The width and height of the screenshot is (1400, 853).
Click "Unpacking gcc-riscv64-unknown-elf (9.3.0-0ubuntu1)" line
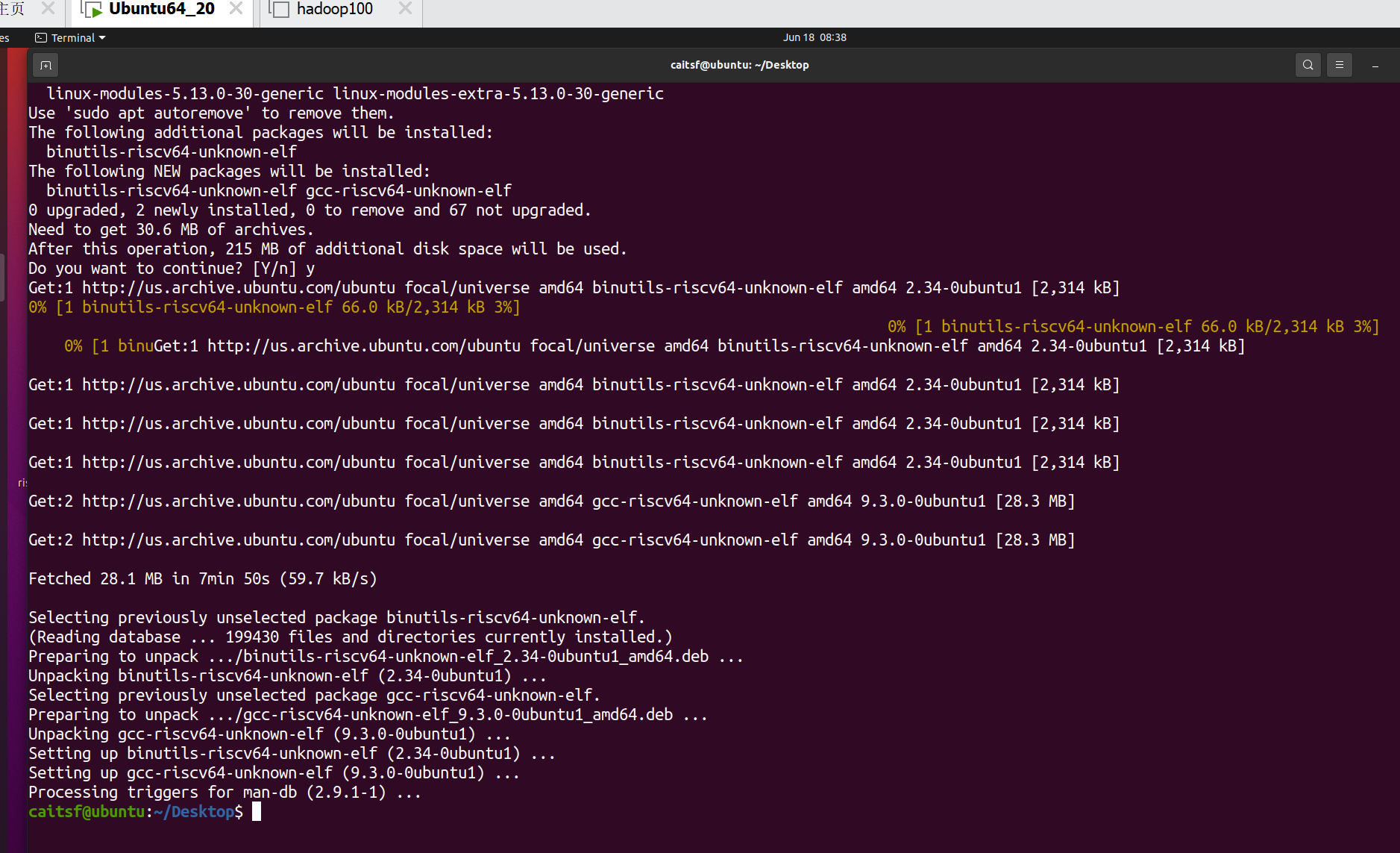269,734
